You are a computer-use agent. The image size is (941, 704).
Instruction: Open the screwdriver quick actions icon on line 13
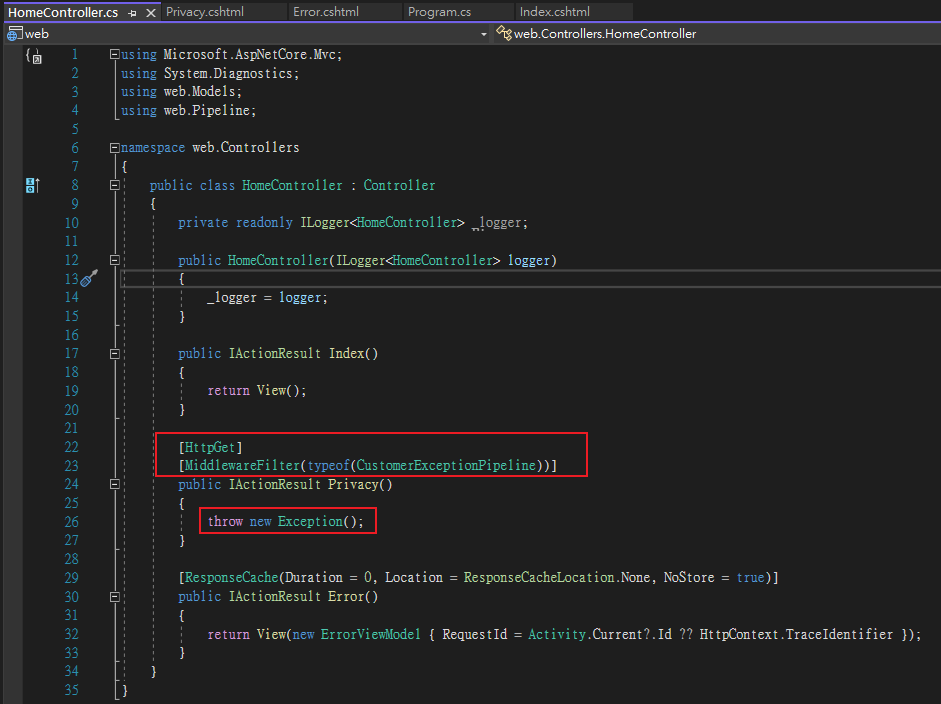pos(89,278)
